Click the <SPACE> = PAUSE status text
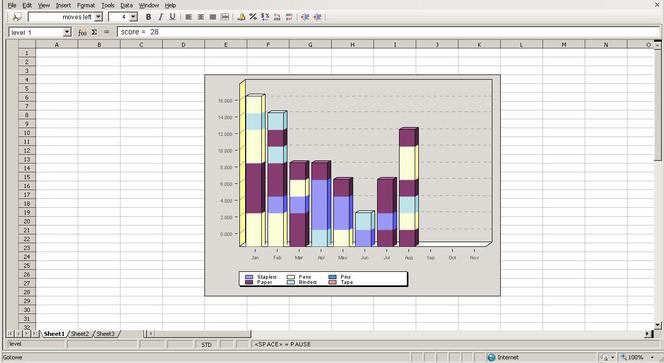The width and height of the screenshot is (664, 363). click(x=283, y=345)
